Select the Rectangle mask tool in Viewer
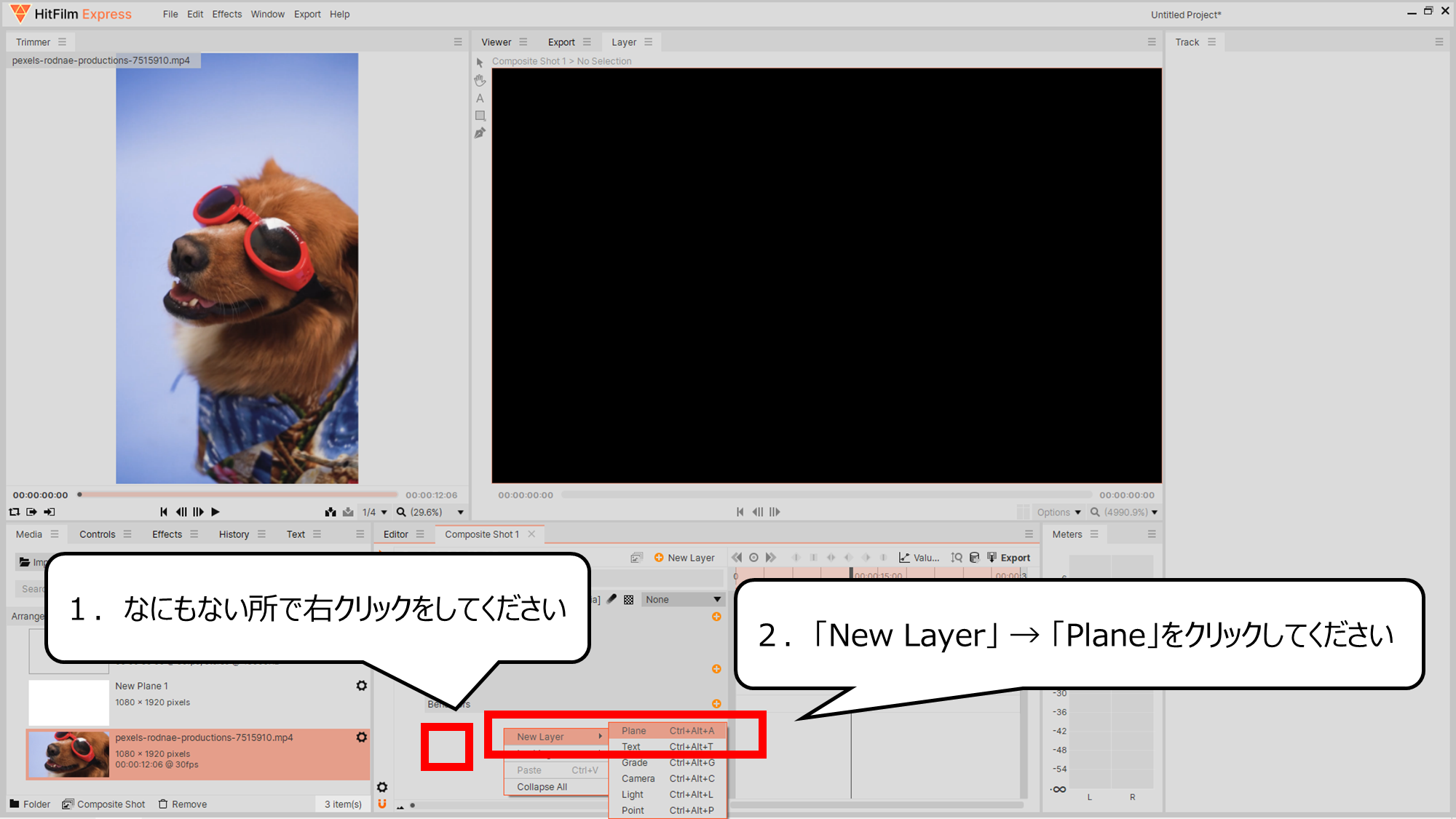1456x819 pixels. tap(480, 116)
